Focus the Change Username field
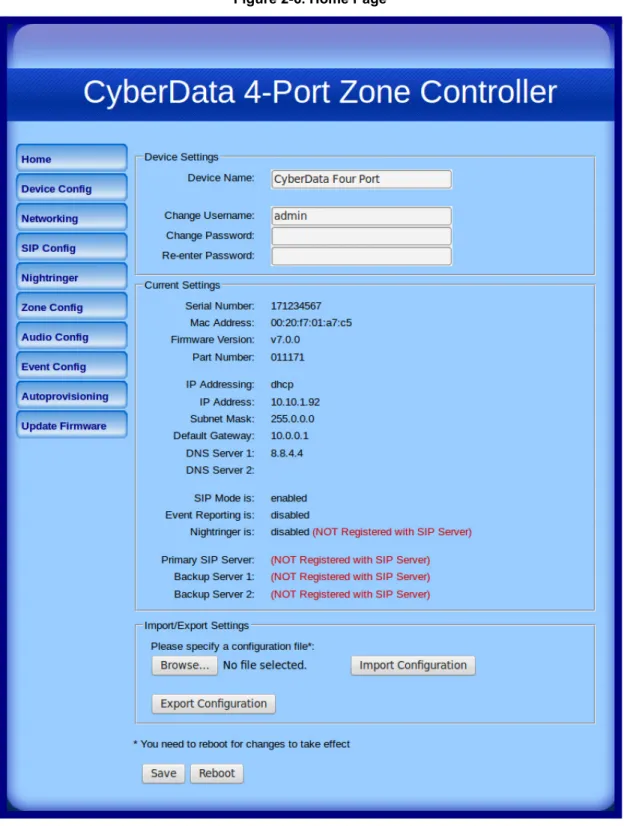This screenshot has width=624, height=826. [x=361, y=216]
